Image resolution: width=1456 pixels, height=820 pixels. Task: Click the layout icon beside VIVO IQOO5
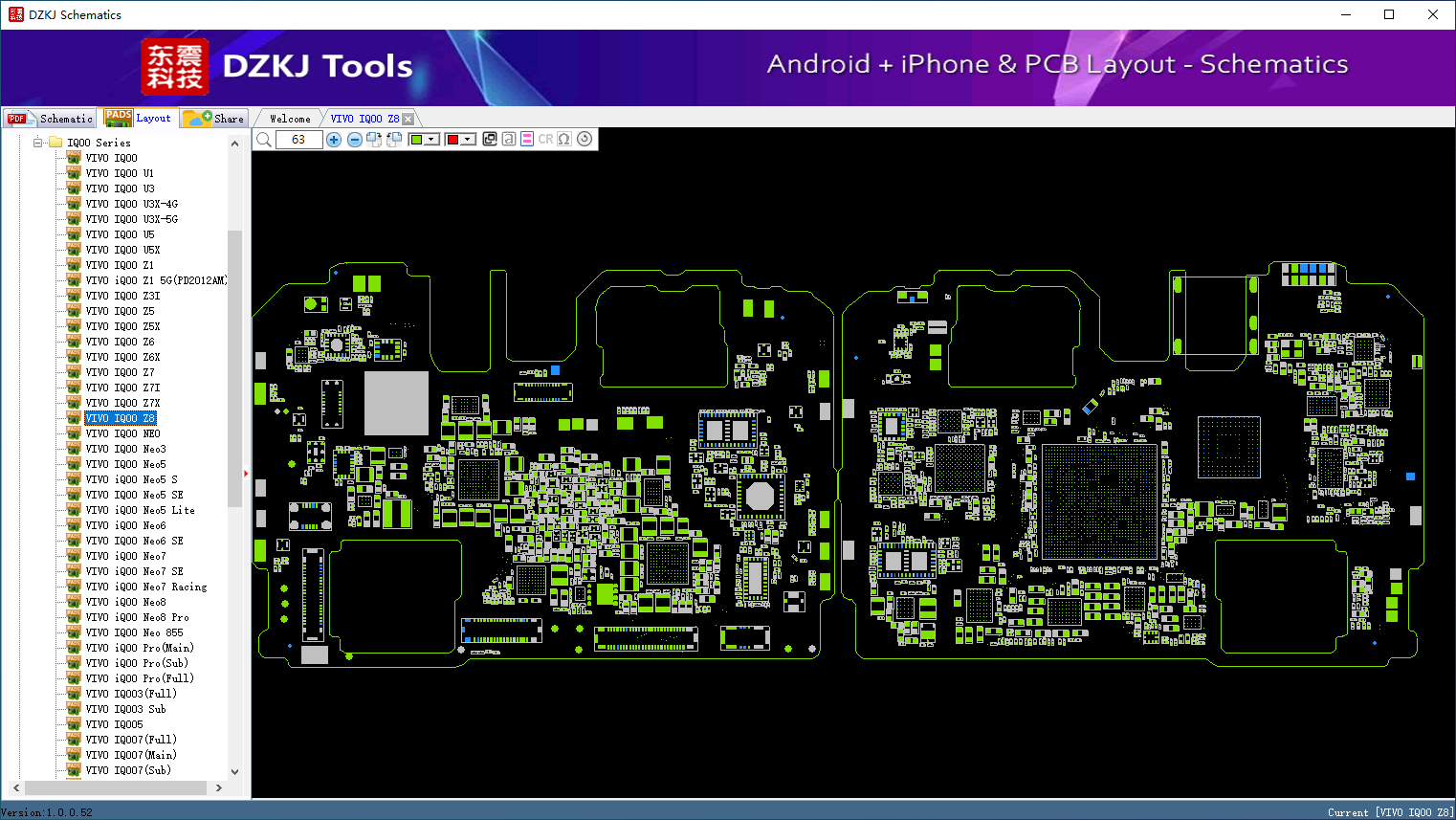pyautogui.click(x=74, y=723)
